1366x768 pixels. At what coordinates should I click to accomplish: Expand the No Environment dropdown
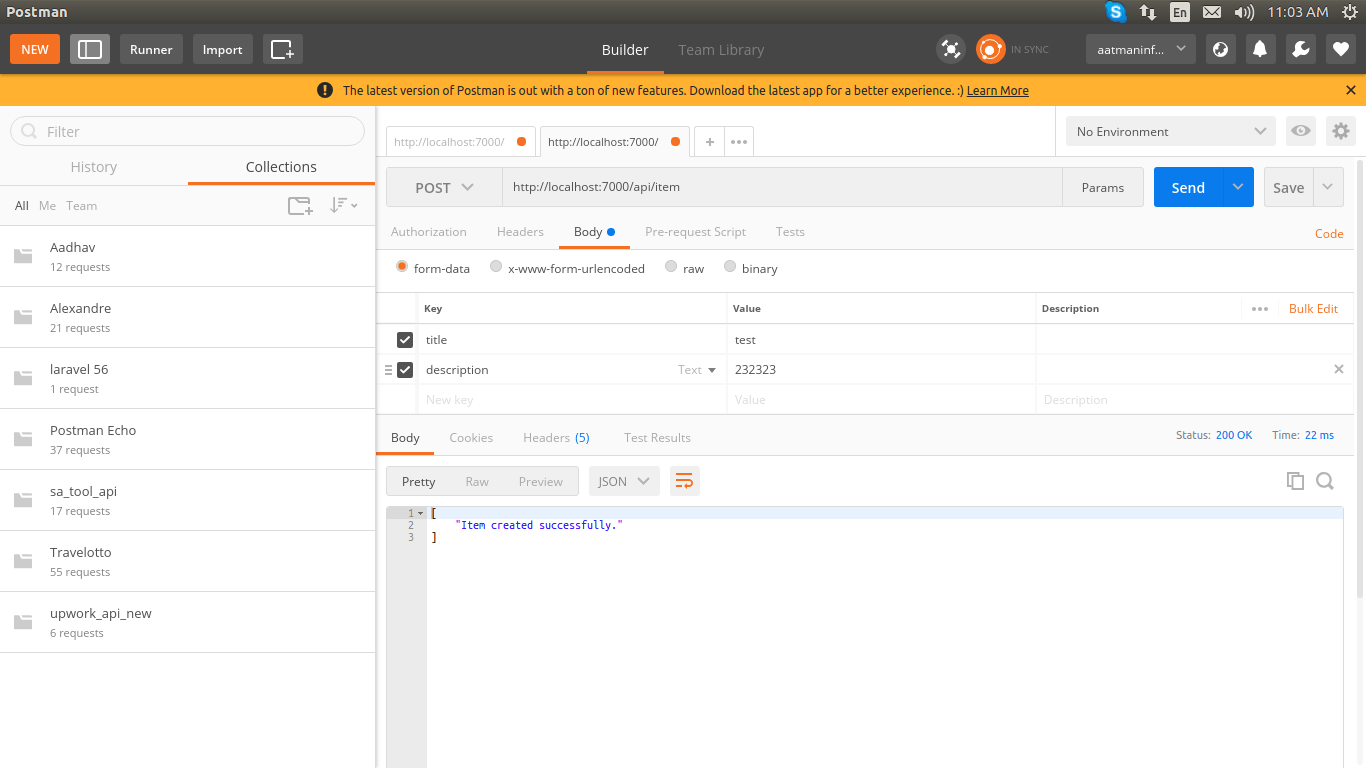pyautogui.click(x=1170, y=131)
